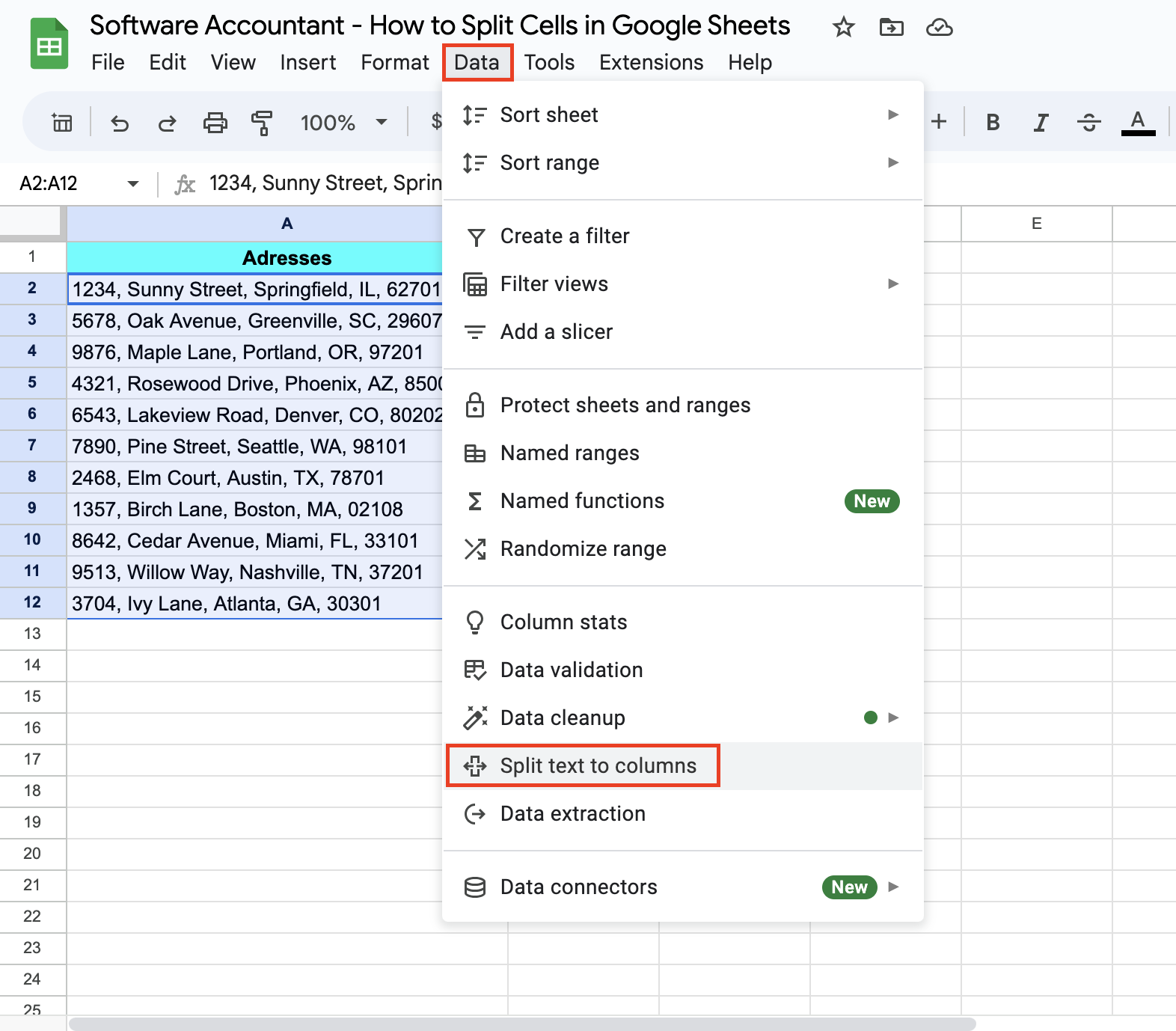Click the lightbulb icon for Column stats

point(475,622)
